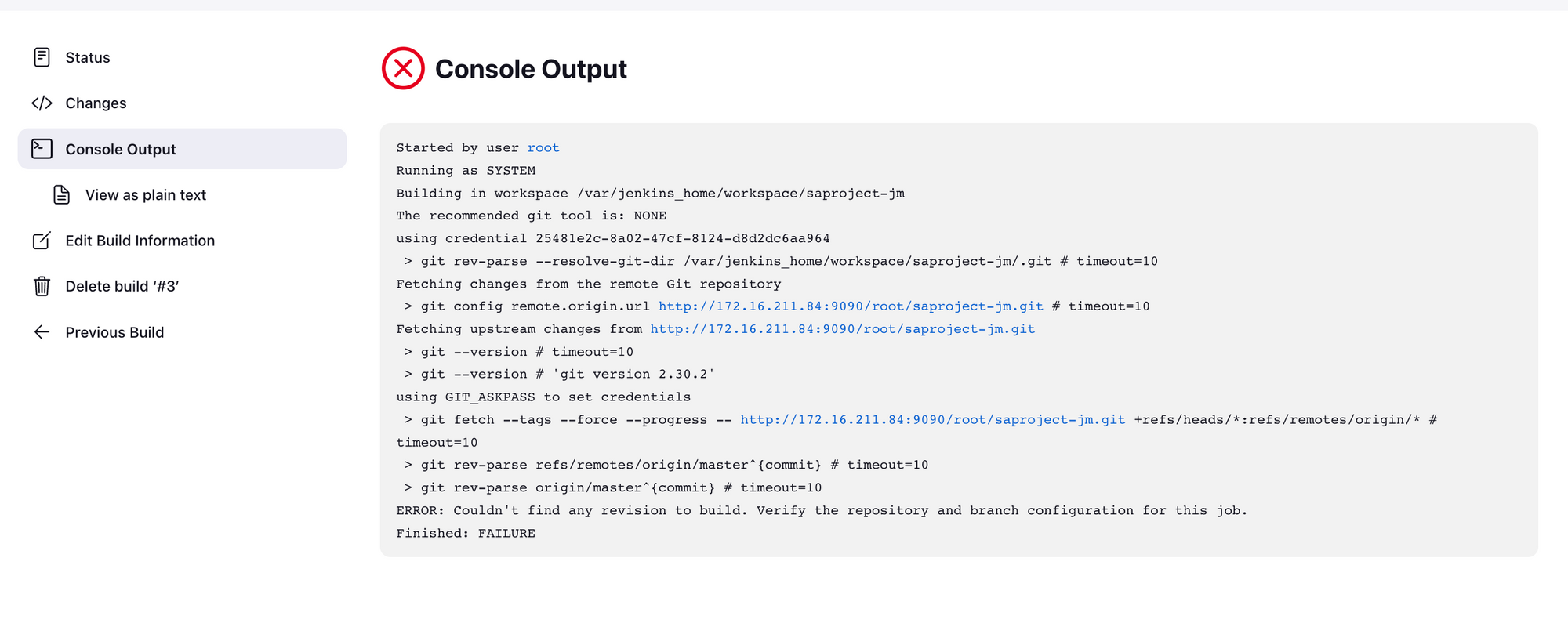Click the Previous Build left arrow icon
This screenshot has width=1568, height=634.
click(42, 332)
